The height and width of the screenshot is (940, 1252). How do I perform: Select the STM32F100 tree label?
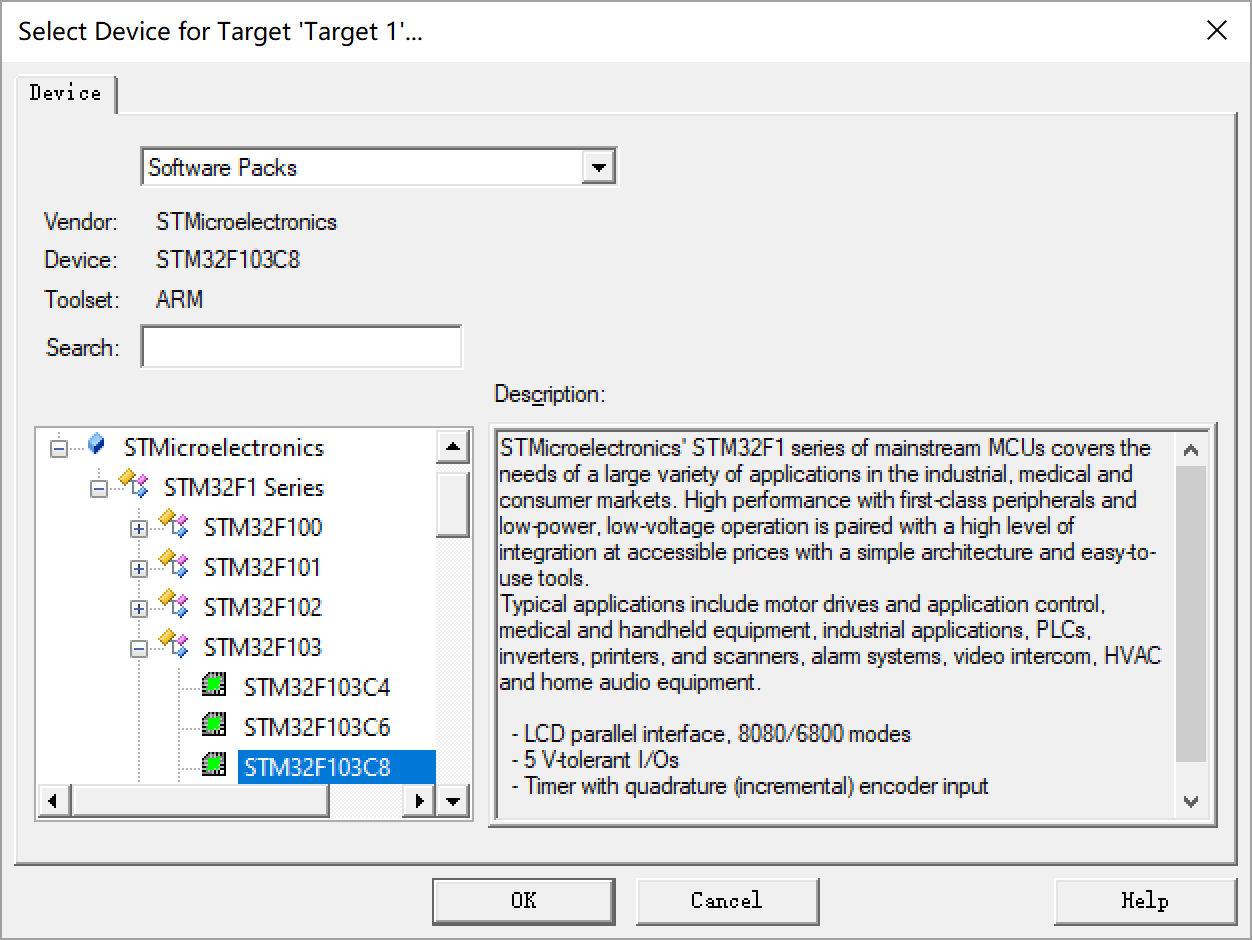tap(263, 527)
